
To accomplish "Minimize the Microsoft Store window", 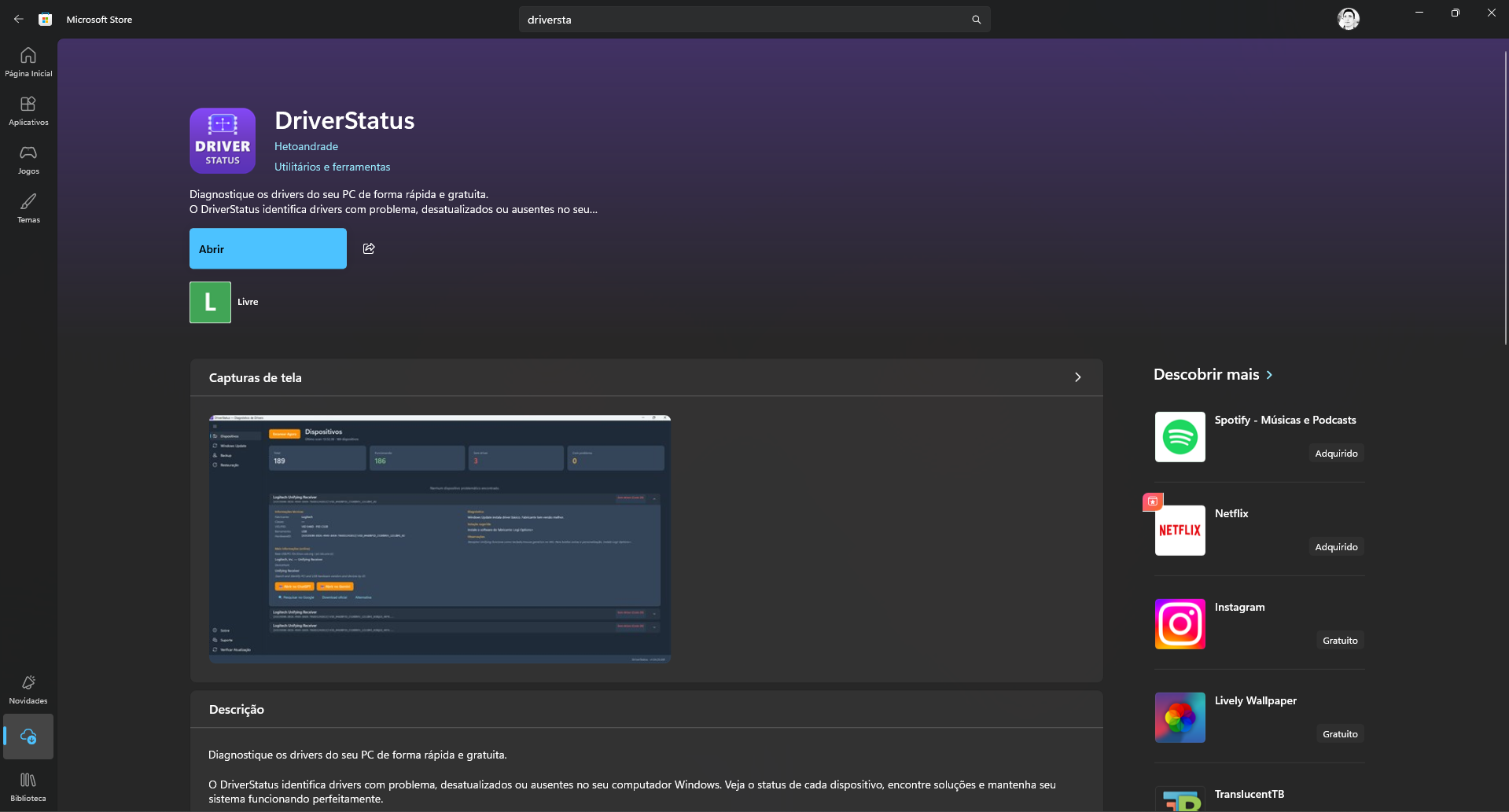I will coord(1419,13).
